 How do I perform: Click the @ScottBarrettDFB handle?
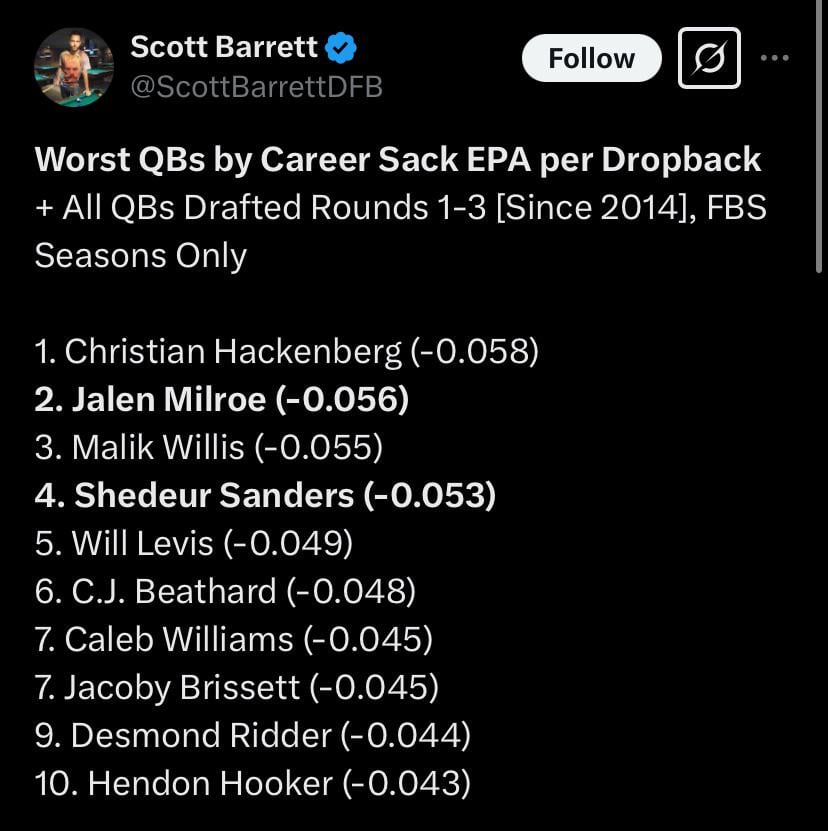(x=257, y=87)
